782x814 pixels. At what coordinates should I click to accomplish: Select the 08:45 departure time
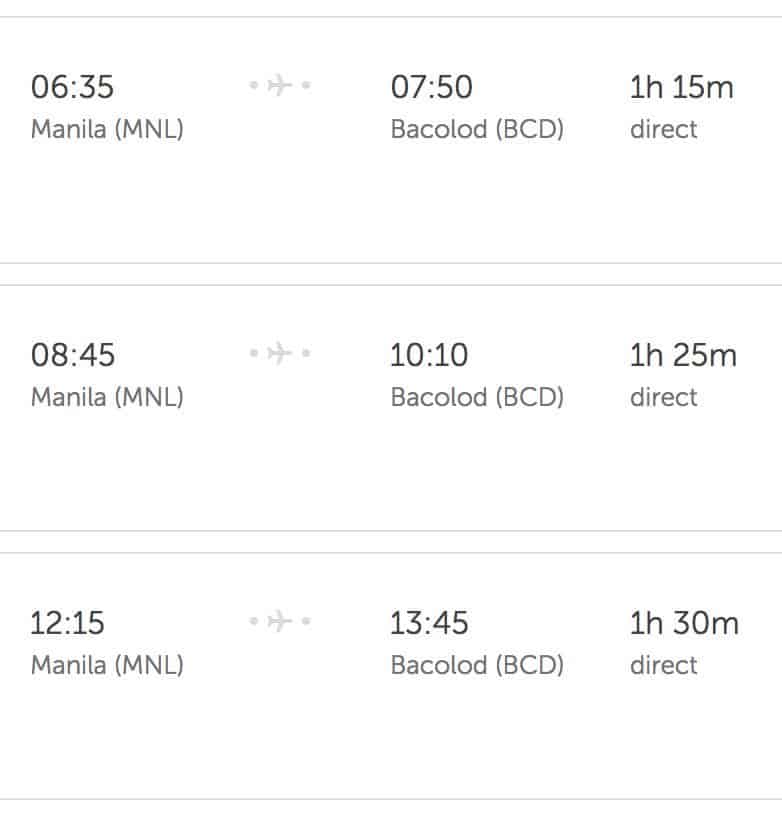tap(73, 355)
